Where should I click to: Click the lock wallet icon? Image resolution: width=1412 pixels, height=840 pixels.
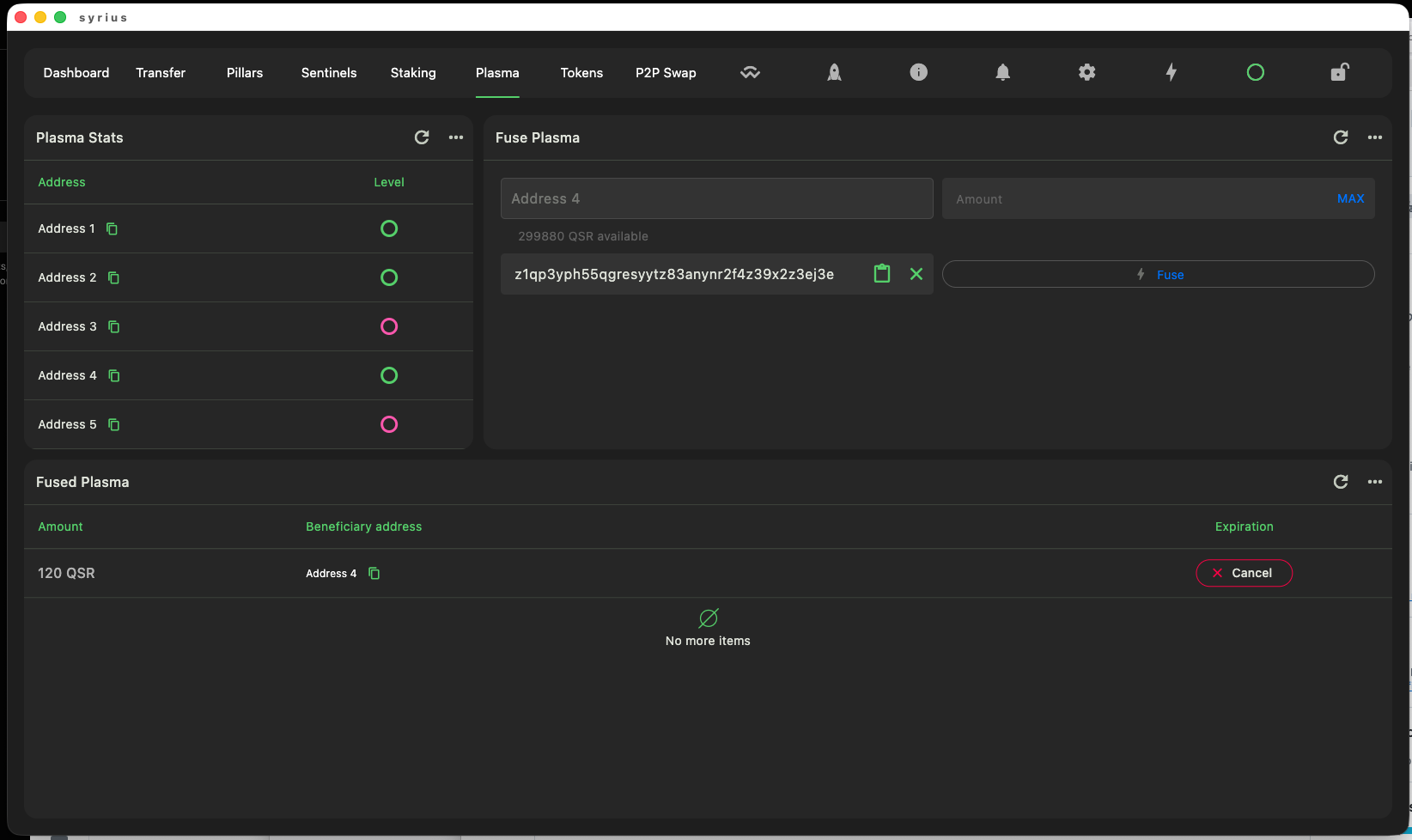point(1339,72)
